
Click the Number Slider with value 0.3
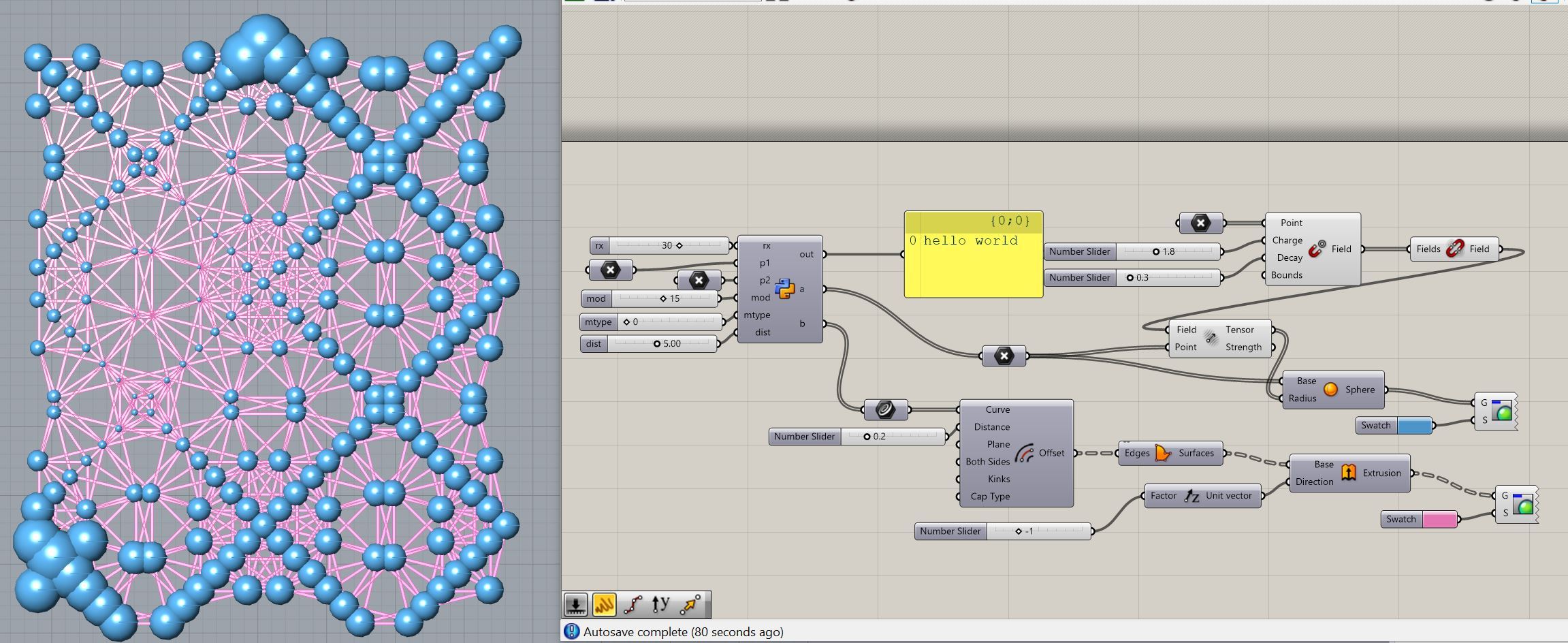click(x=1132, y=277)
